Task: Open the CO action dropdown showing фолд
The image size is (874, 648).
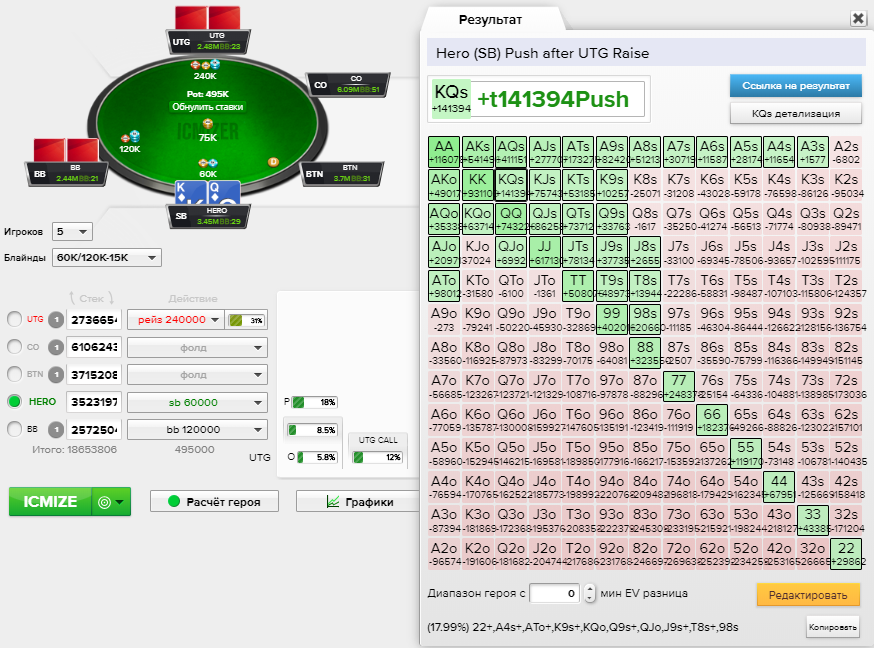Action: pyautogui.click(x=197, y=347)
